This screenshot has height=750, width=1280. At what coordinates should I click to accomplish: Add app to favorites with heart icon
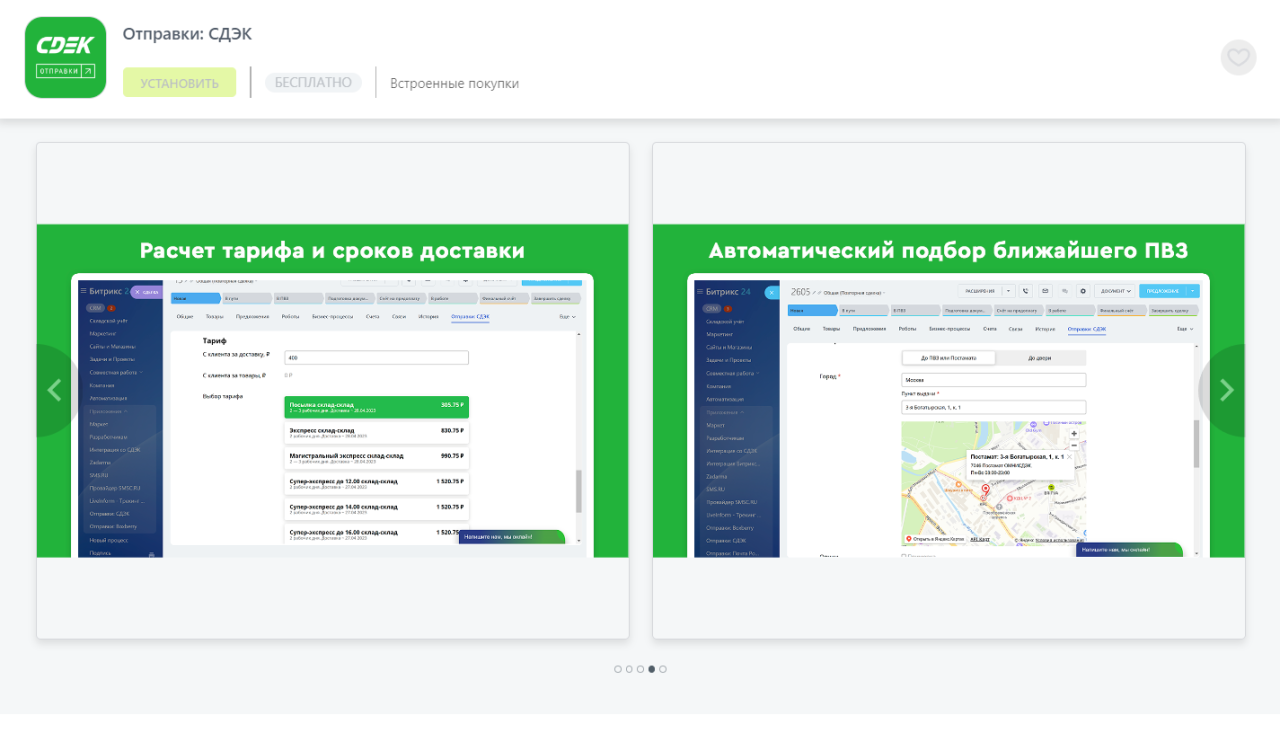coord(1238,57)
